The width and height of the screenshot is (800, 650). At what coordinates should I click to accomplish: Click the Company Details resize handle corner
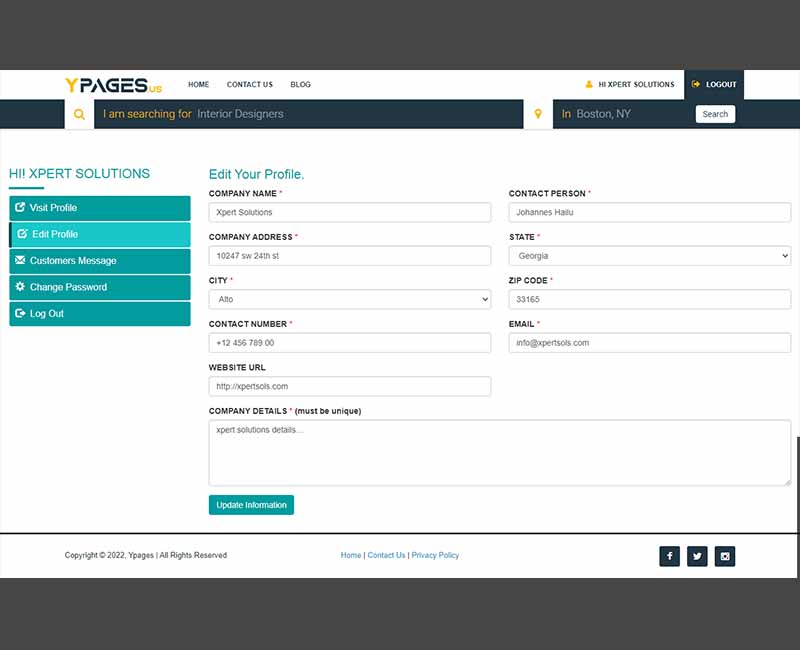[787, 482]
